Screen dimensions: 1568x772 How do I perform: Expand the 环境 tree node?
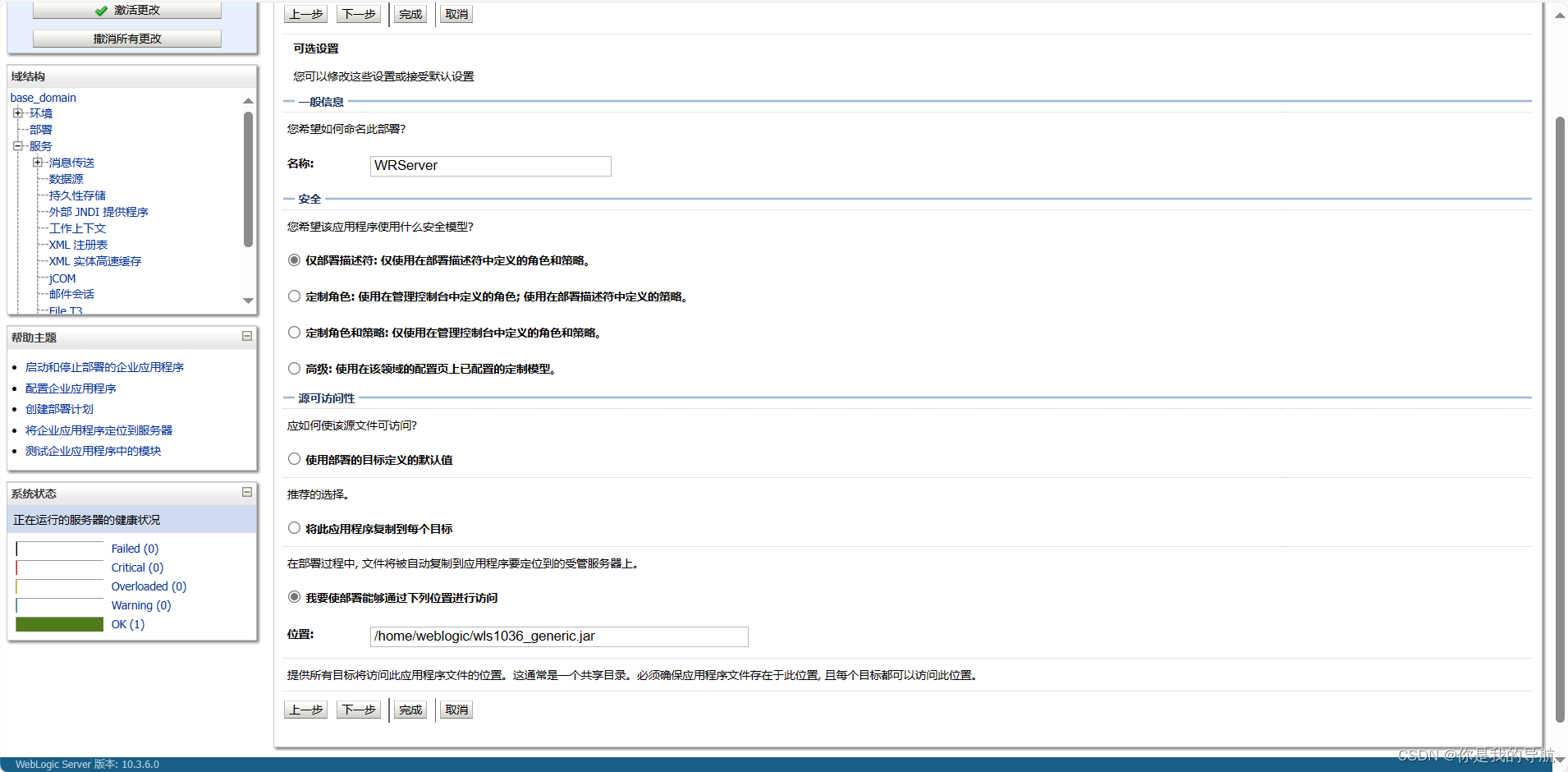click(18, 113)
